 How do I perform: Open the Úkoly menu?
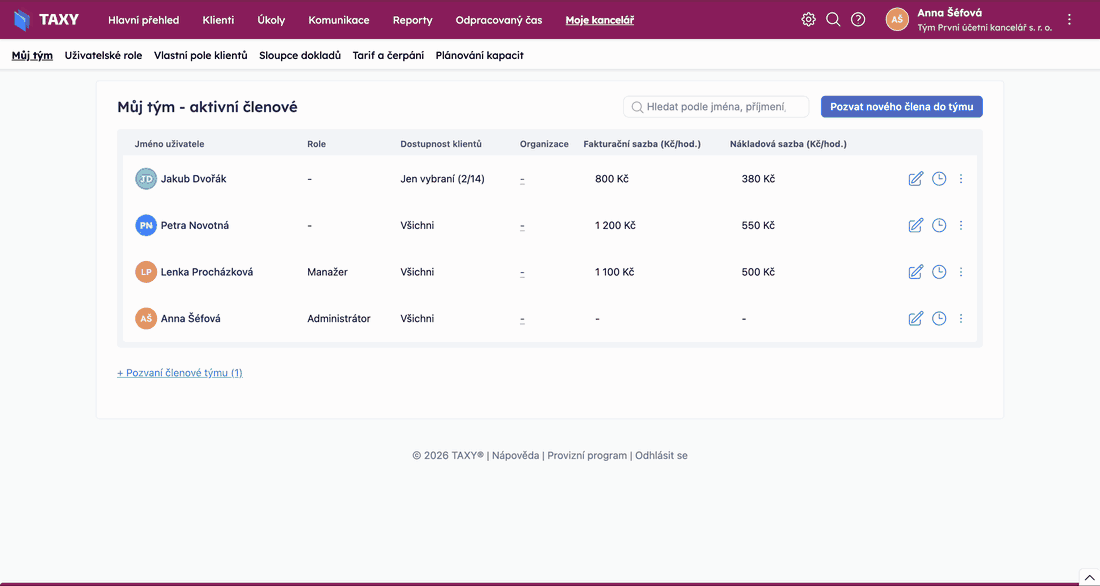pos(271,20)
